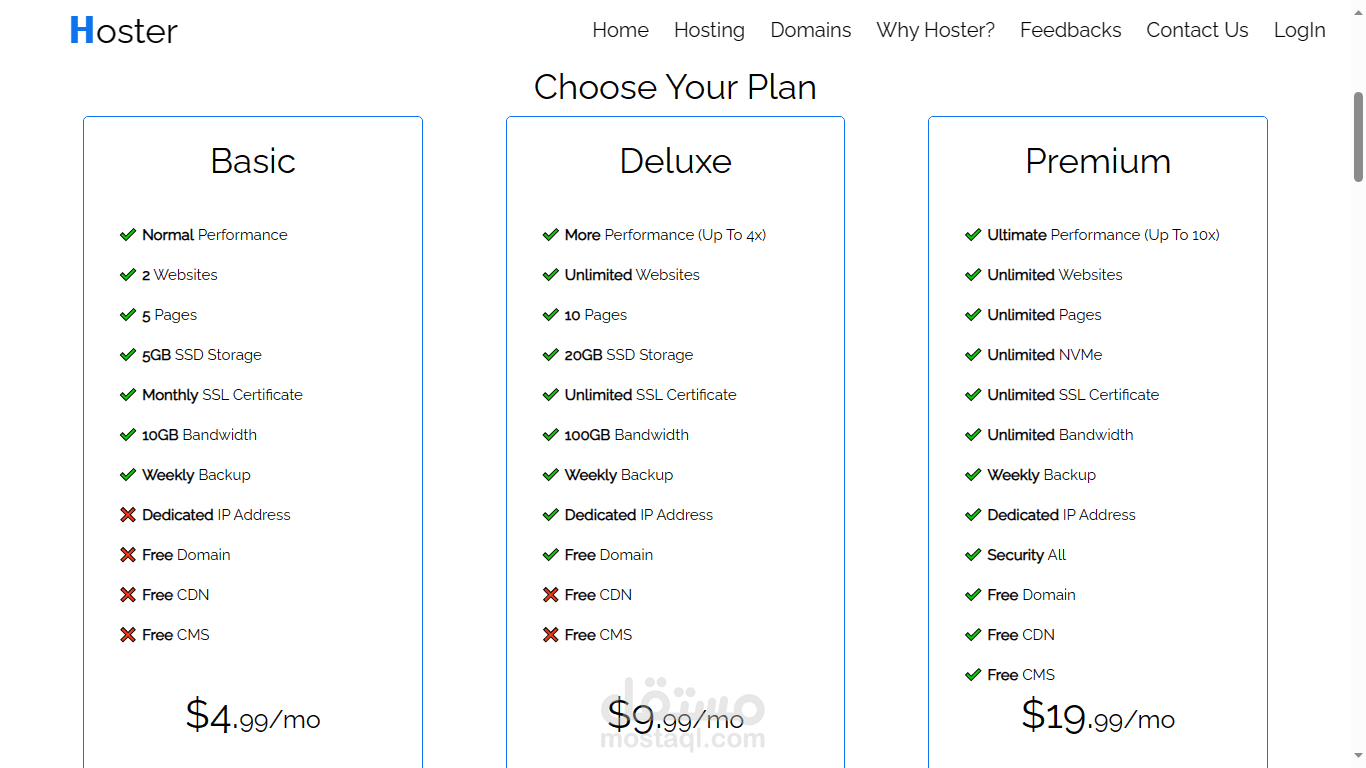Click the vertical page scrollbar thumb
The image size is (1366, 768).
click(1358, 137)
